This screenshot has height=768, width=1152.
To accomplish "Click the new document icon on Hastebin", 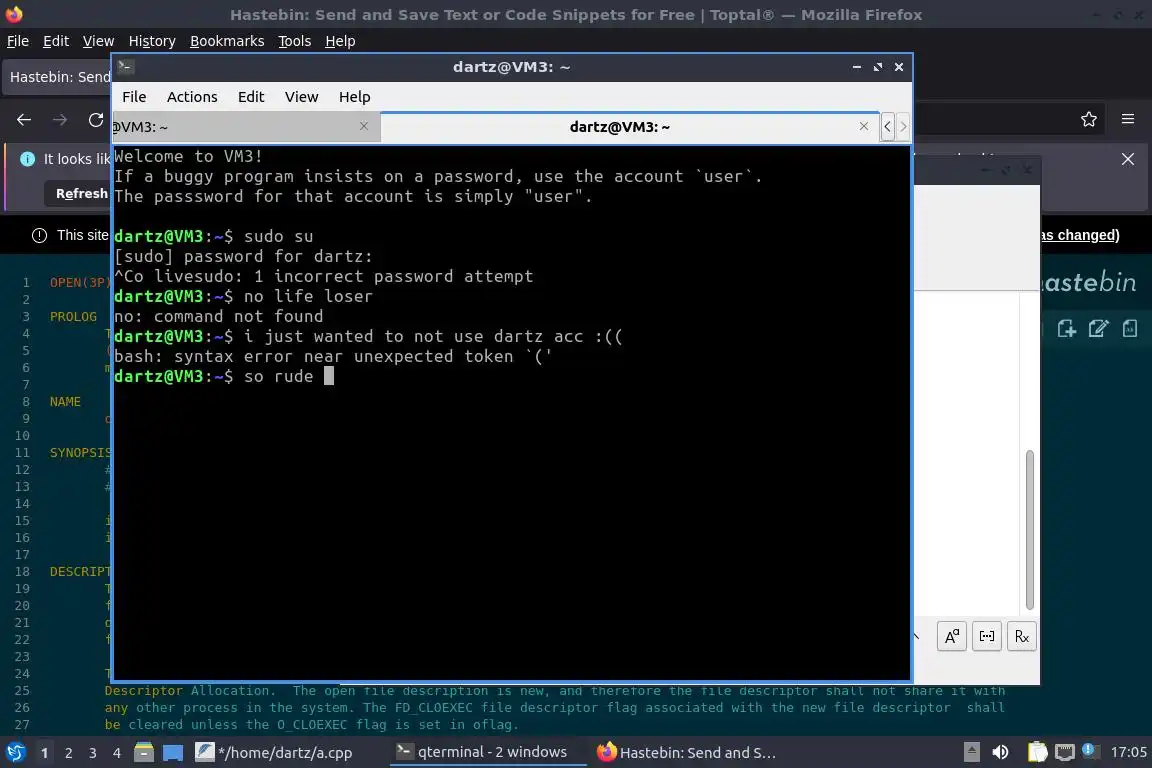I will tap(1066, 329).
